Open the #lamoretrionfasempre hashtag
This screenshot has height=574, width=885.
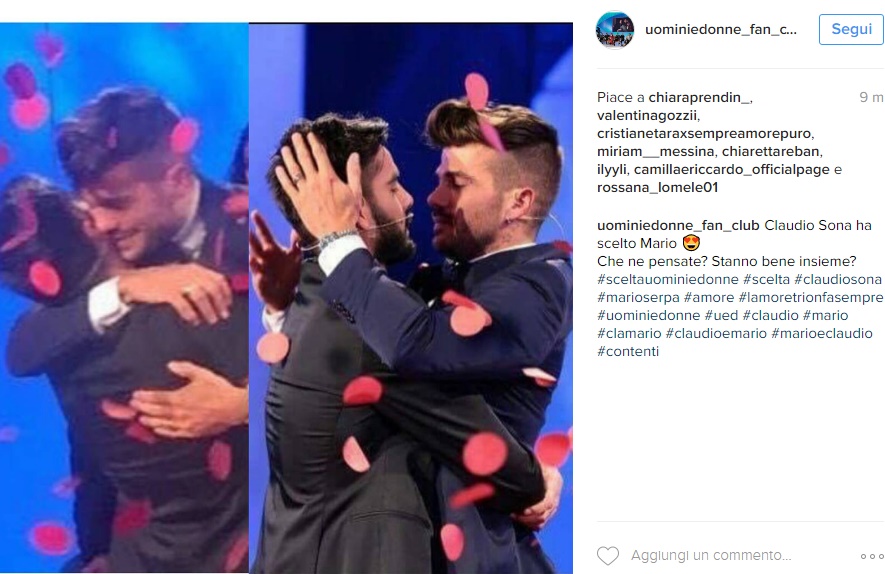click(810, 297)
